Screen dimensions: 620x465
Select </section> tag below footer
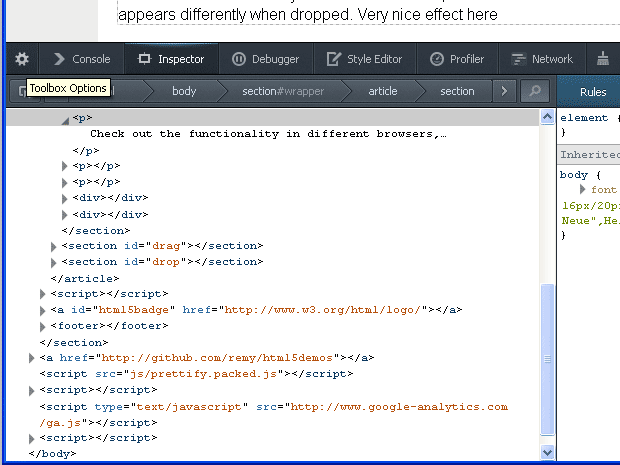point(74,342)
